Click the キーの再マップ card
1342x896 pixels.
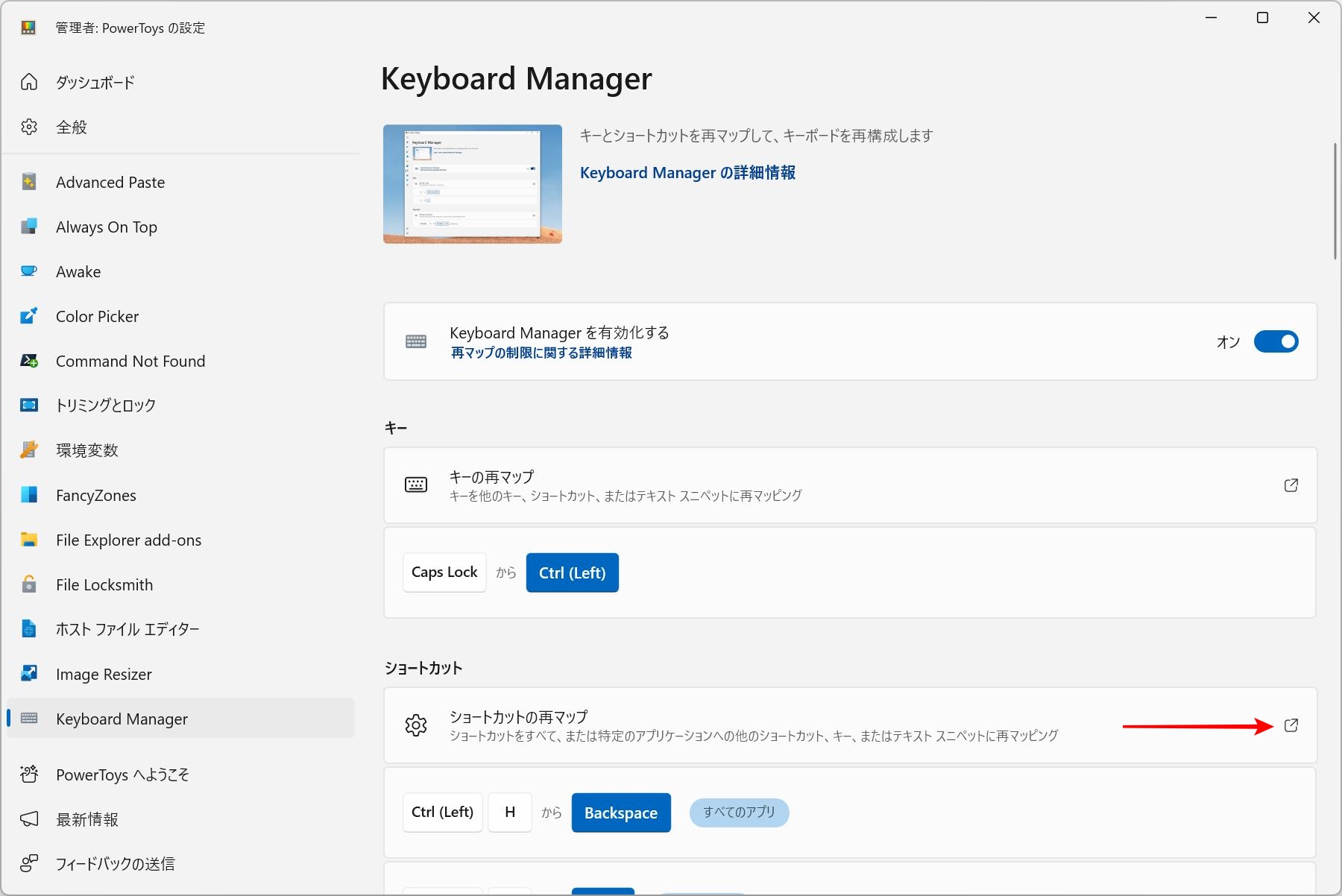(850, 485)
